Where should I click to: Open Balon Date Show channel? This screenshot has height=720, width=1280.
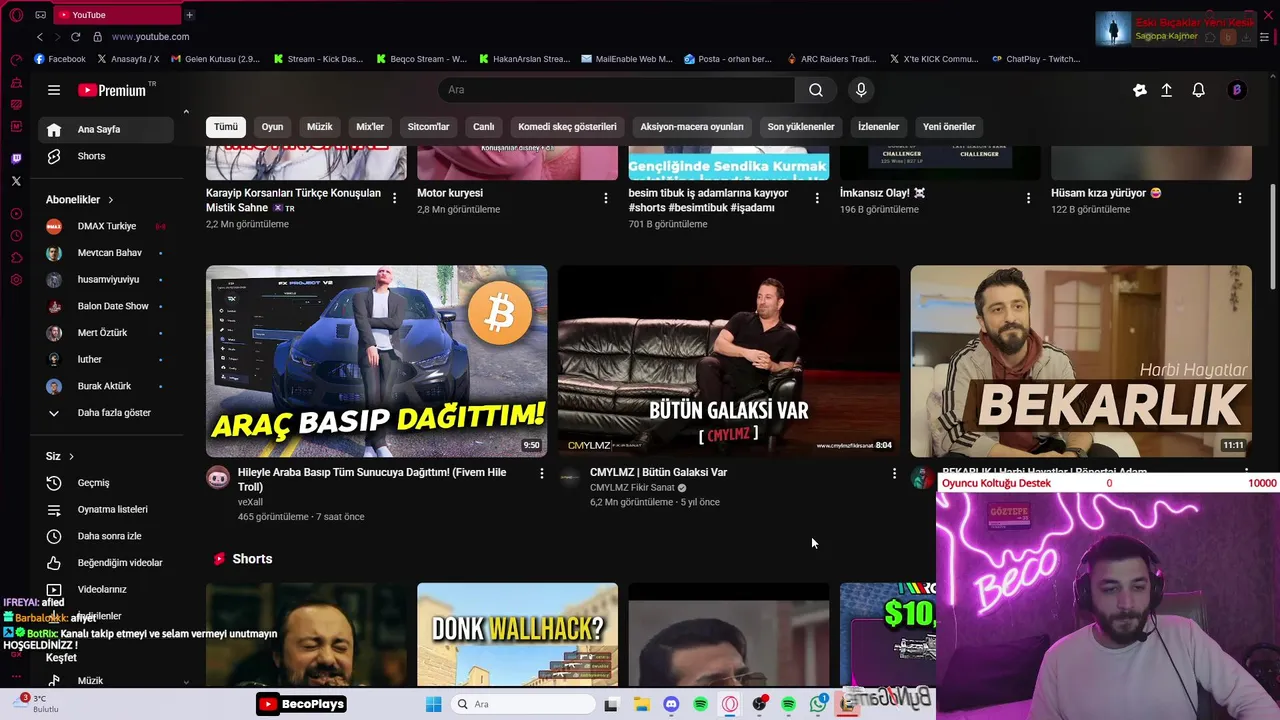click(106, 306)
